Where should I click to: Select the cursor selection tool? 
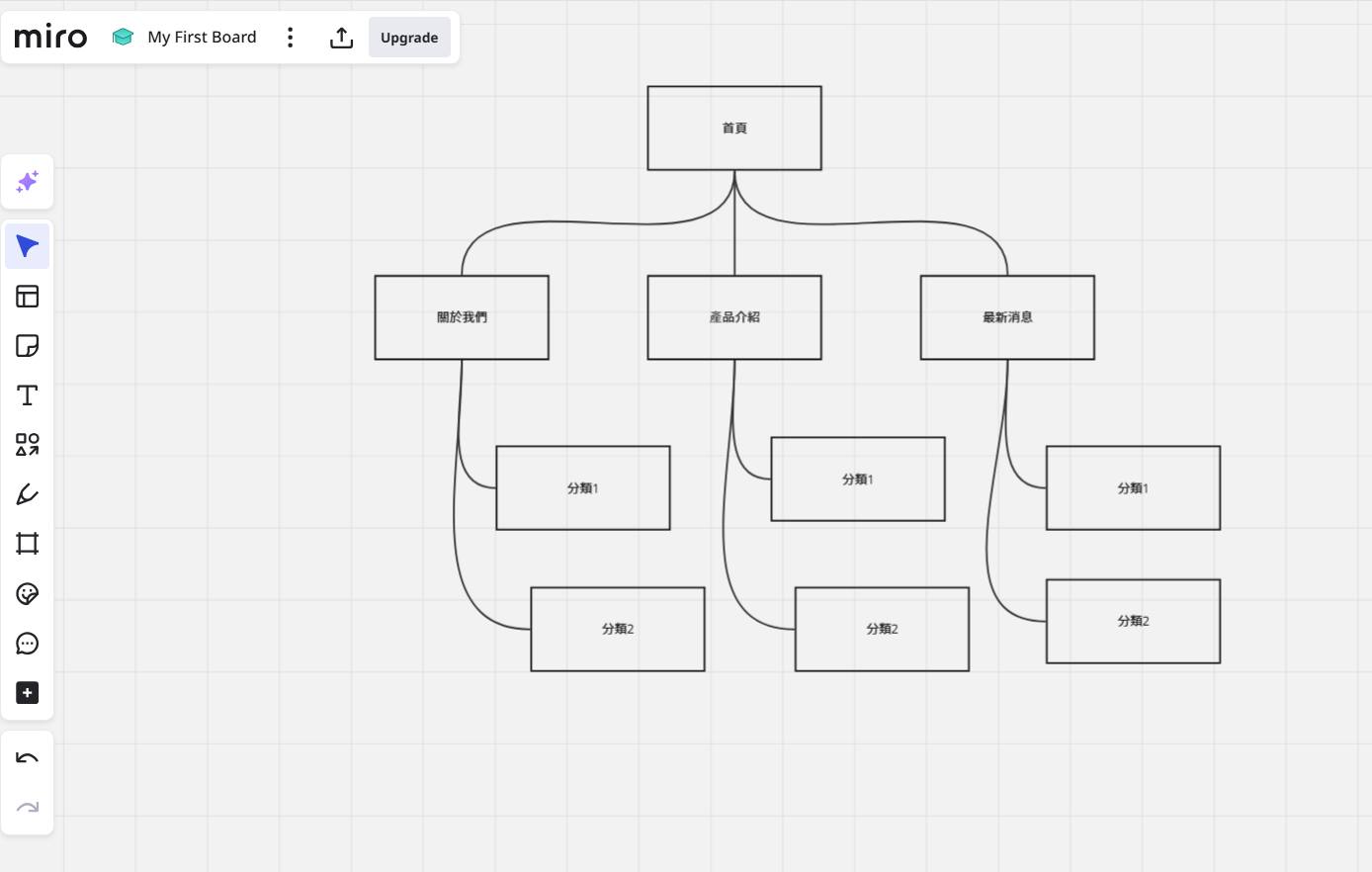click(28, 246)
